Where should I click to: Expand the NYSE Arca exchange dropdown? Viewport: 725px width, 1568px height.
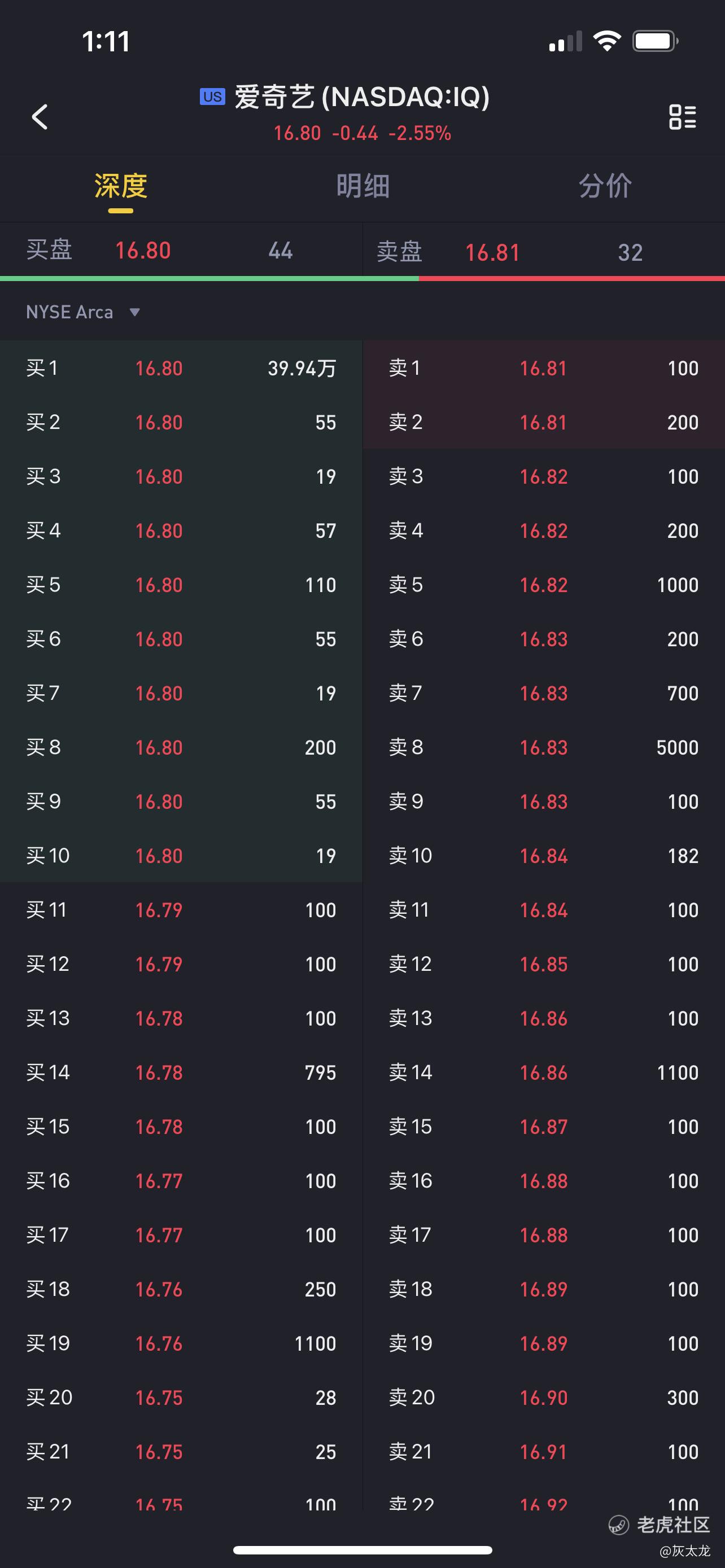point(83,312)
